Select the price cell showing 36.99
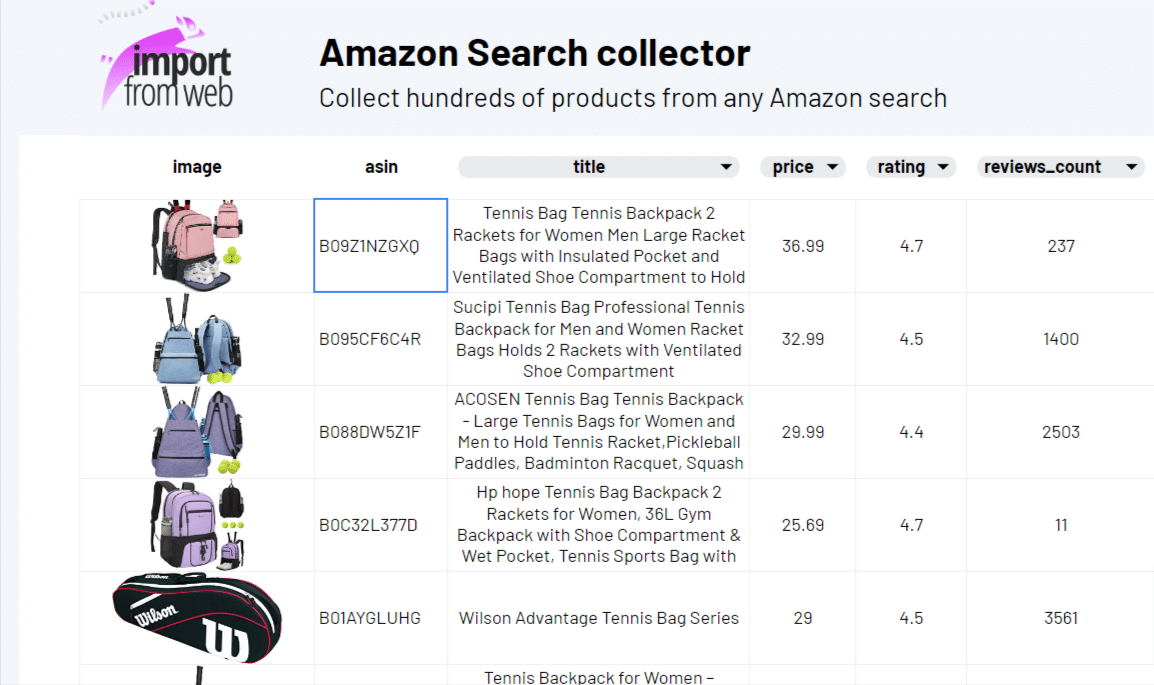 point(803,246)
